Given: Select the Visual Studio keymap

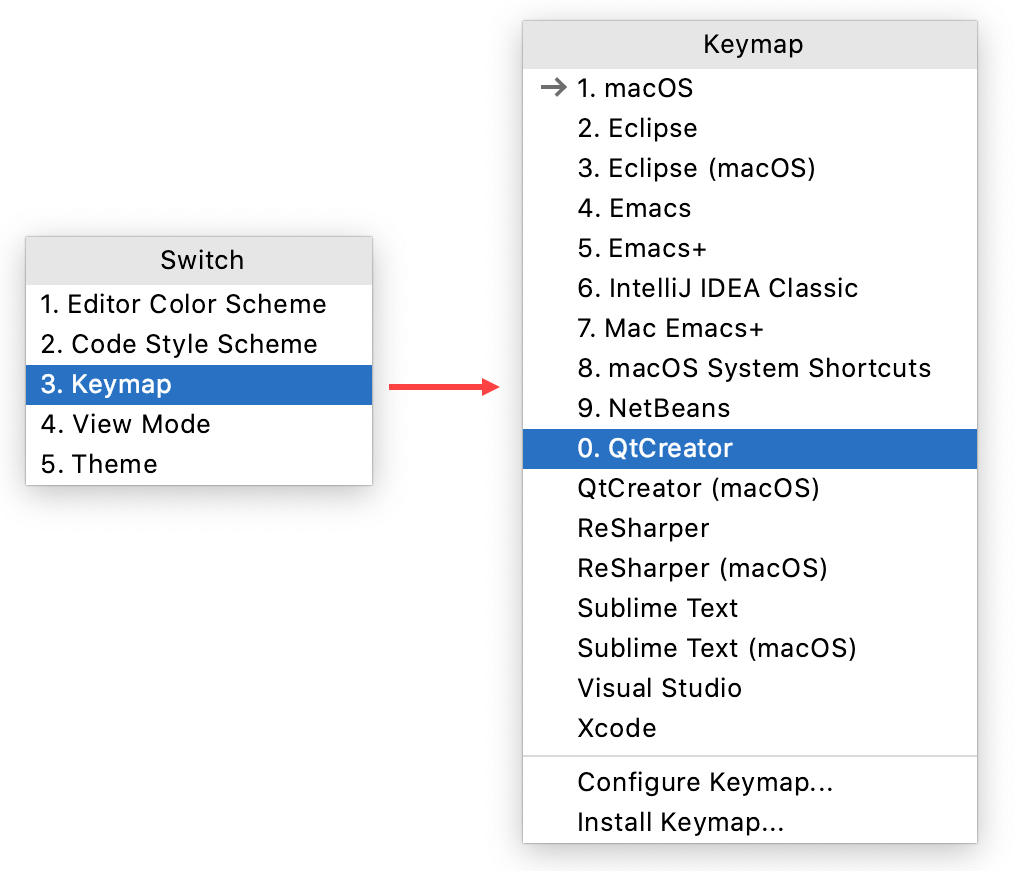Looking at the screenshot, I should [x=659, y=688].
